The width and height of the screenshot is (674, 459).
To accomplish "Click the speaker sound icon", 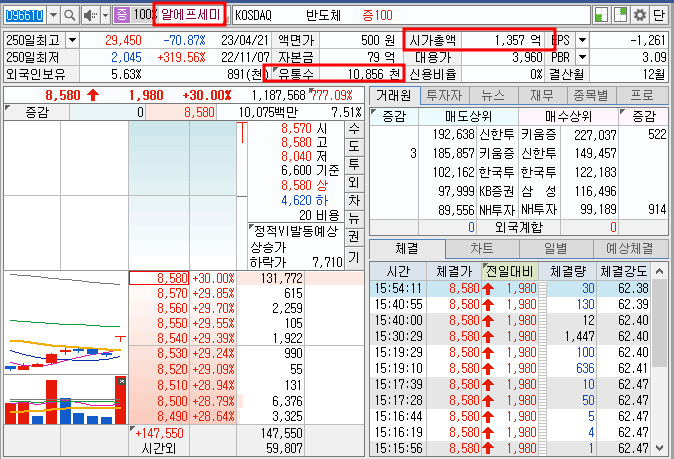I will point(90,15).
